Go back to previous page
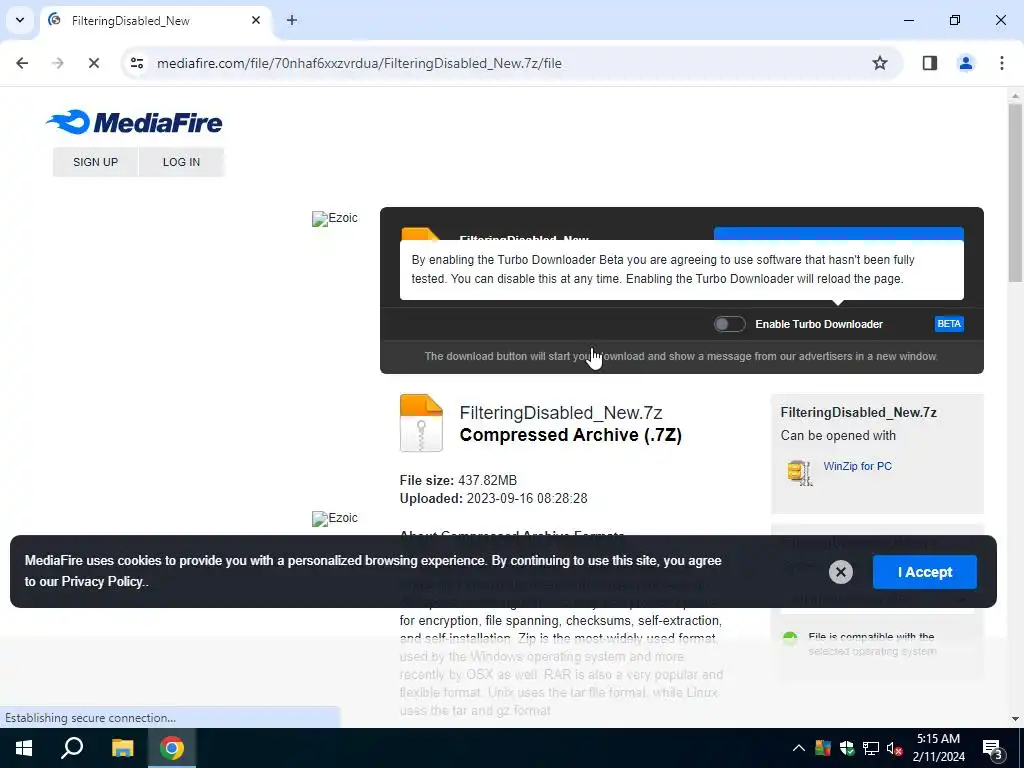Image resolution: width=1024 pixels, height=768 pixels. tap(22, 63)
